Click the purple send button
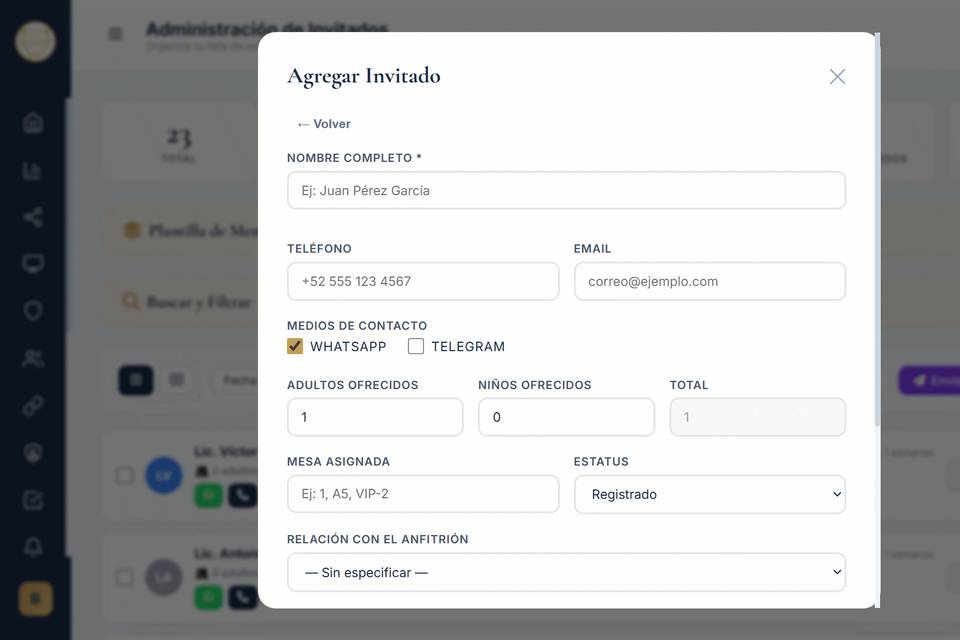The image size is (960, 640). point(929,380)
